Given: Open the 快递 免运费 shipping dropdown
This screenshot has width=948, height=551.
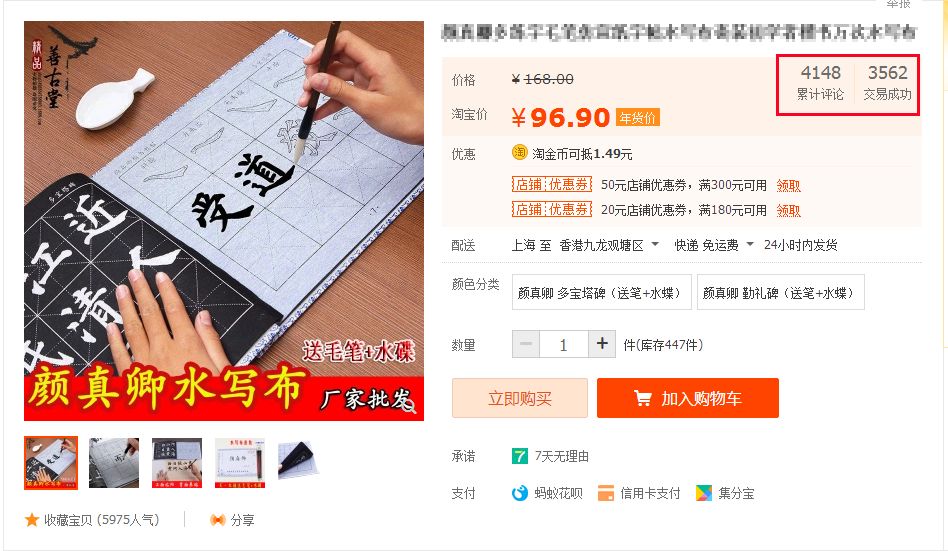Looking at the screenshot, I should (x=714, y=245).
